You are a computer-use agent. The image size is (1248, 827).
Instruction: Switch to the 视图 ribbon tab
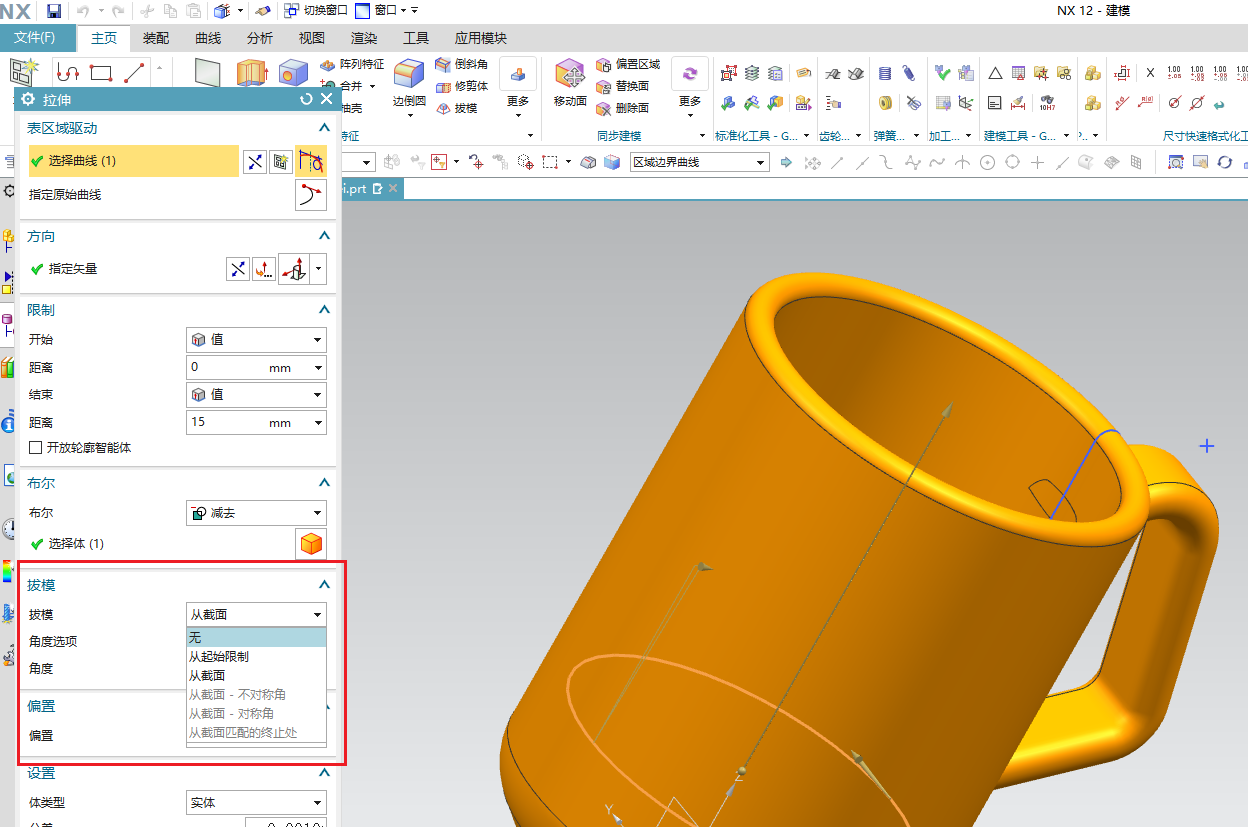pos(312,38)
